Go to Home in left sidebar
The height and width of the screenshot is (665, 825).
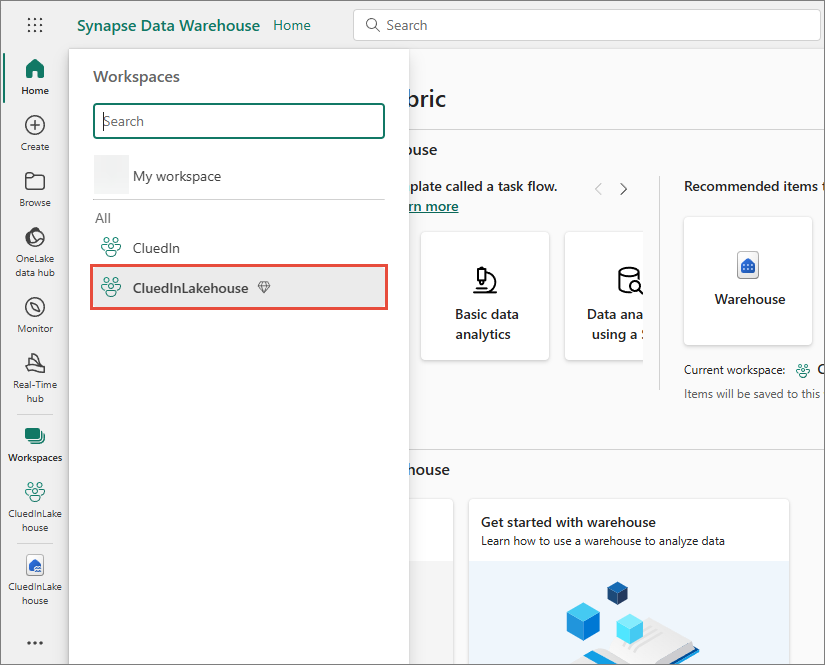pyautogui.click(x=35, y=77)
